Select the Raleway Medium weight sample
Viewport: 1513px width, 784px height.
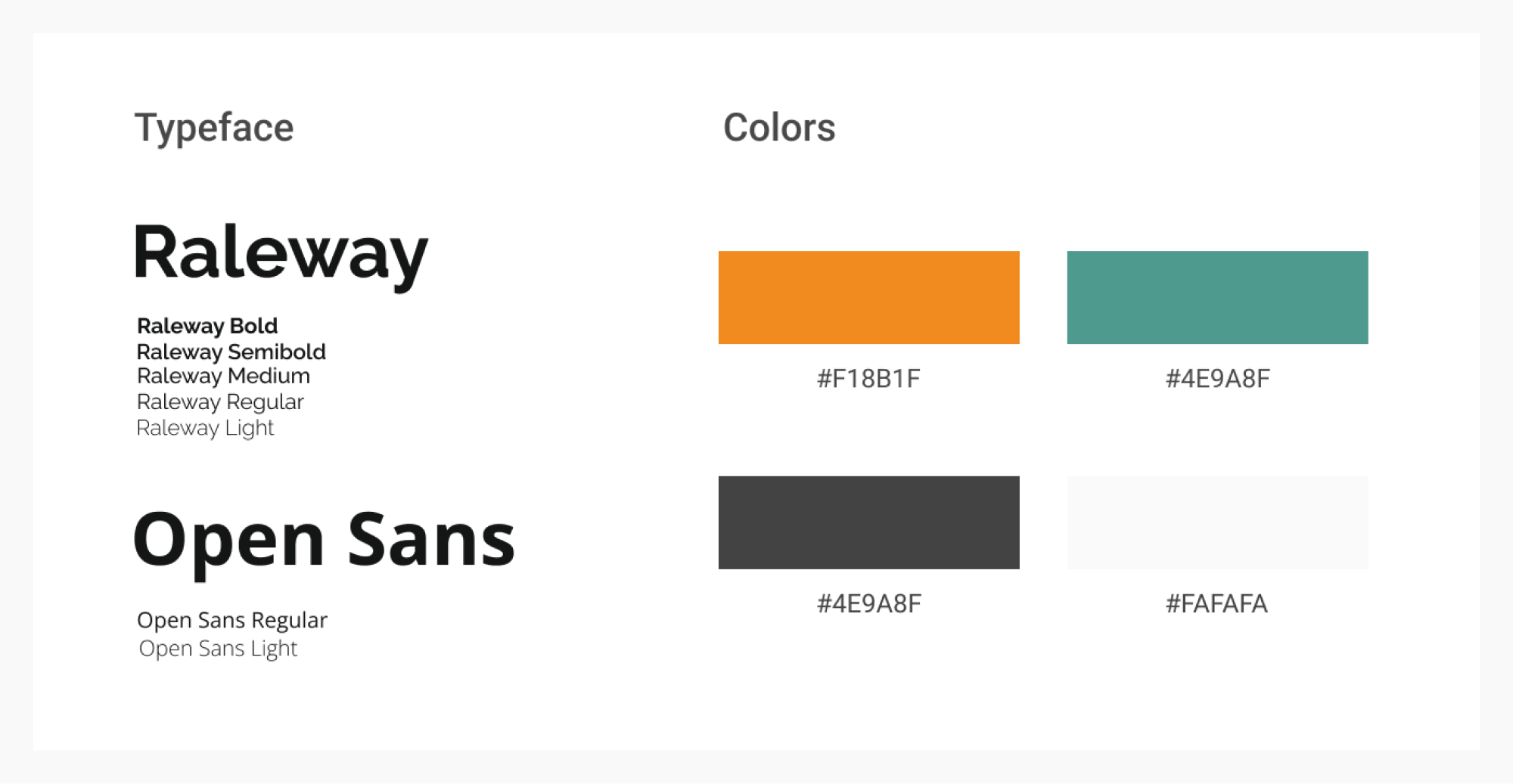pos(223,377)
